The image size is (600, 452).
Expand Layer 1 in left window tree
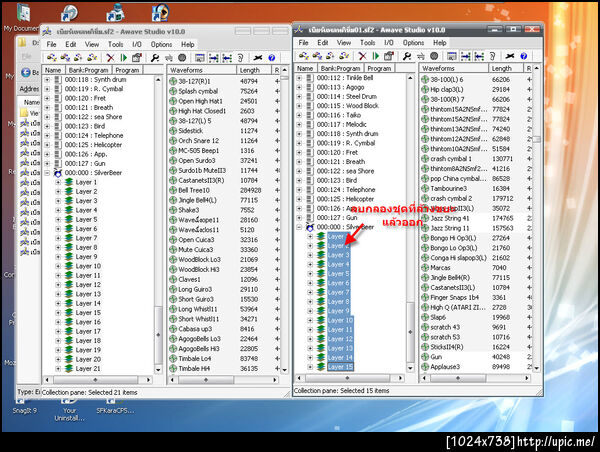tap(58, 182)
